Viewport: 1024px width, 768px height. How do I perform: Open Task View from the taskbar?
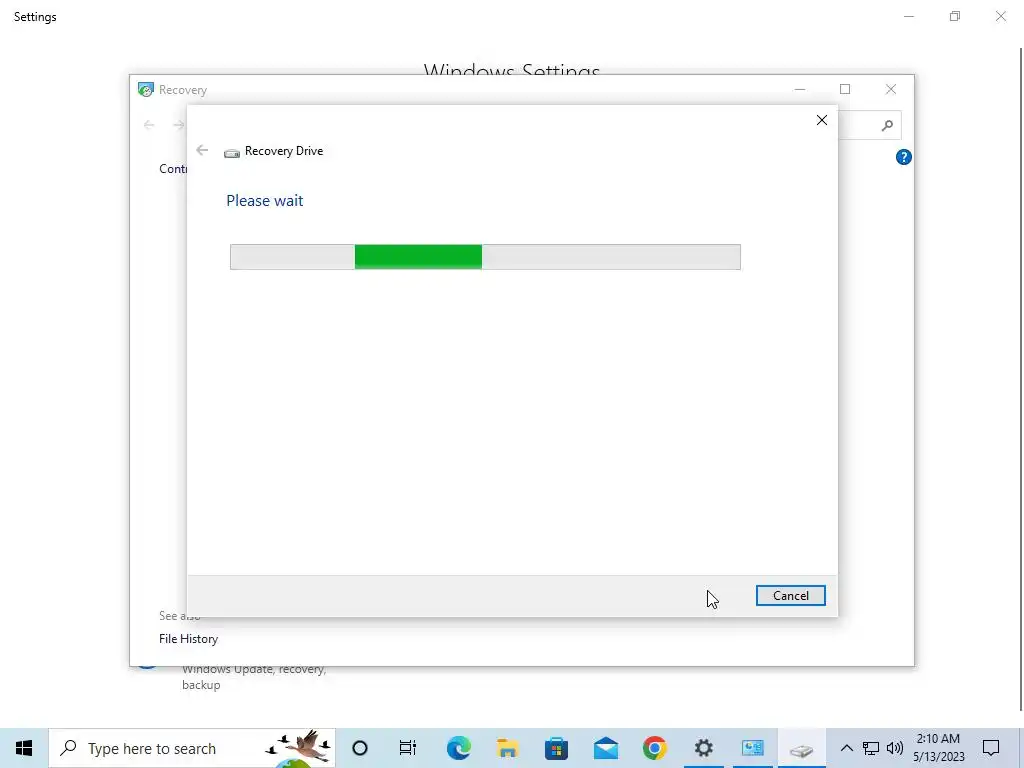click(408, 748)
